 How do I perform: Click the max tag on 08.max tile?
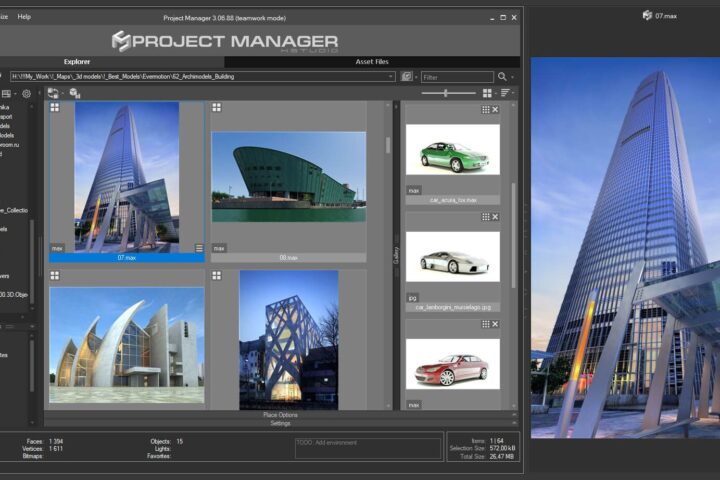point(219,248)
